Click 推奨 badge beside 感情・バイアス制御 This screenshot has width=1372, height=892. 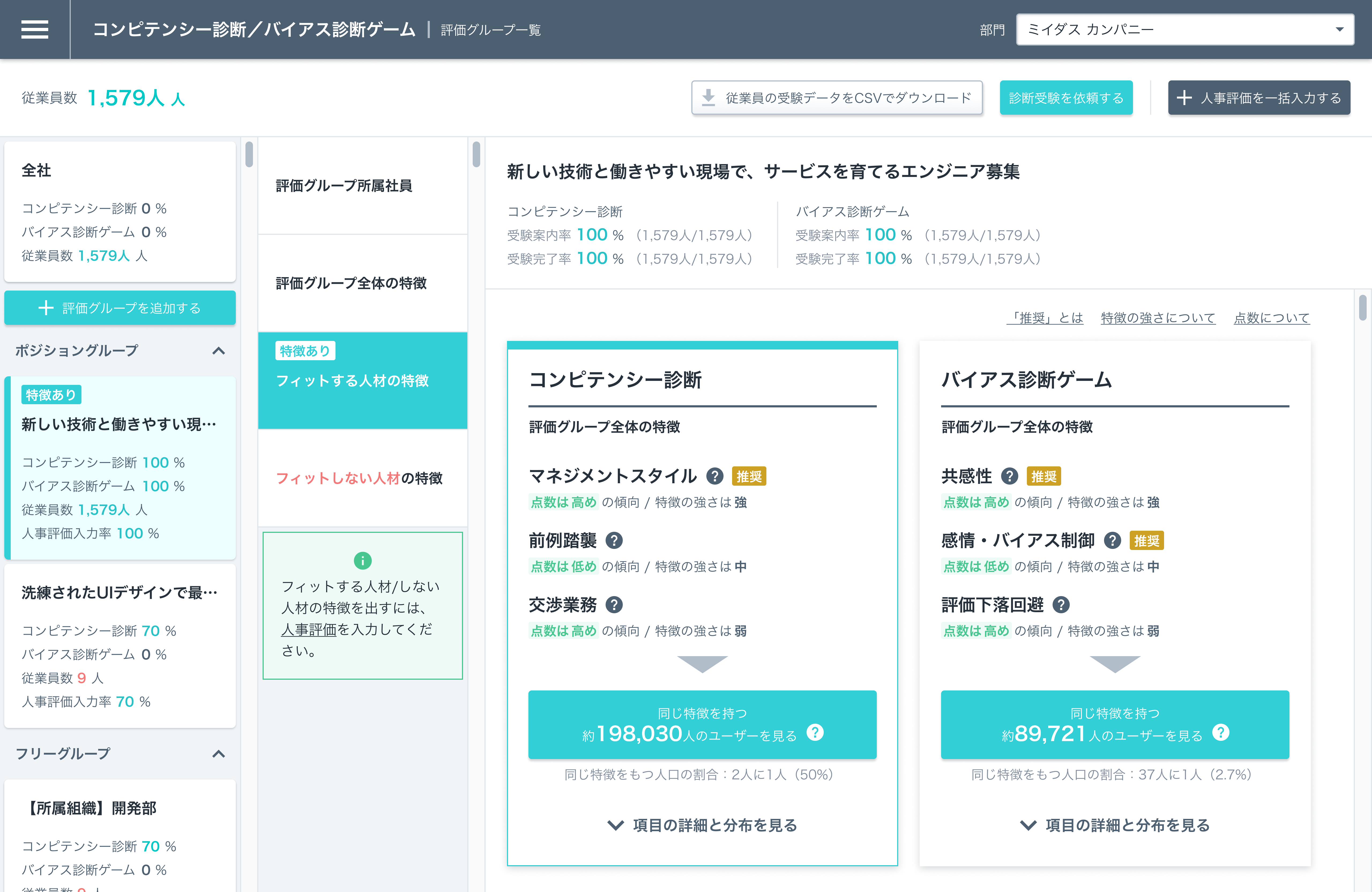pyautogui.click(x=1147, y=541)
